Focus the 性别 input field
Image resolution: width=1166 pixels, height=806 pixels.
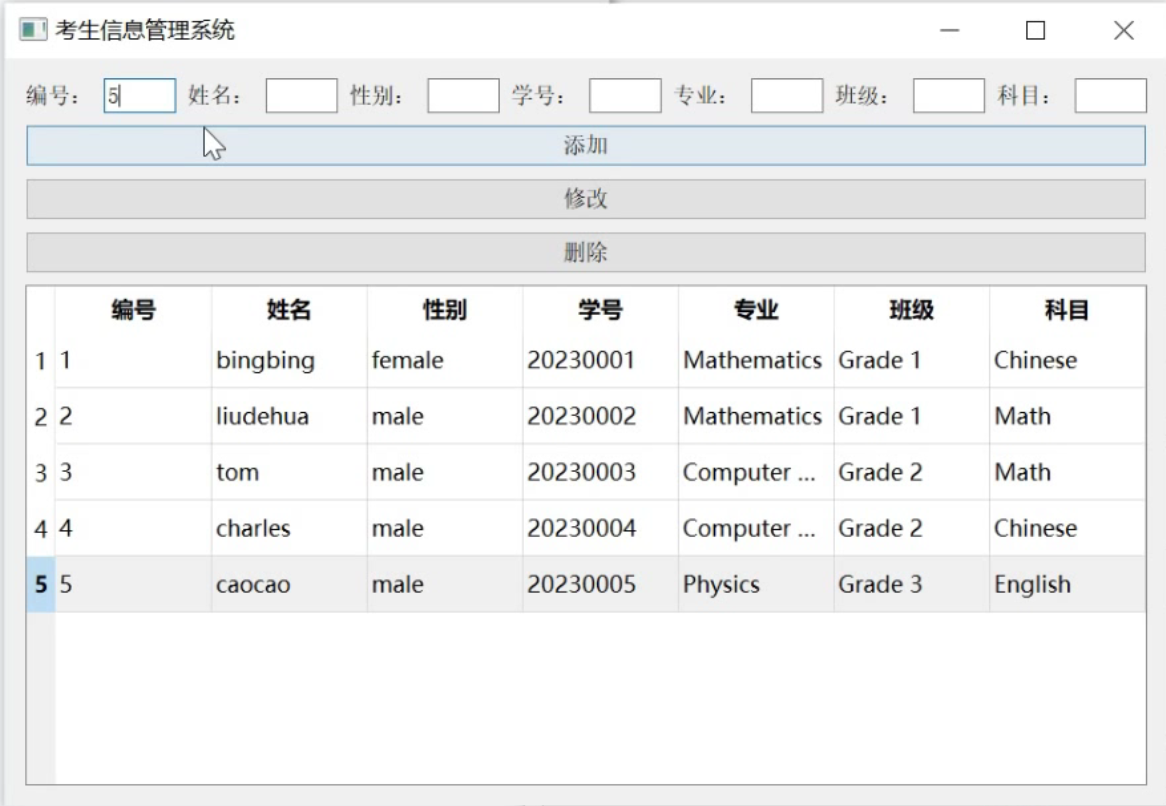(x=463, y=96)
